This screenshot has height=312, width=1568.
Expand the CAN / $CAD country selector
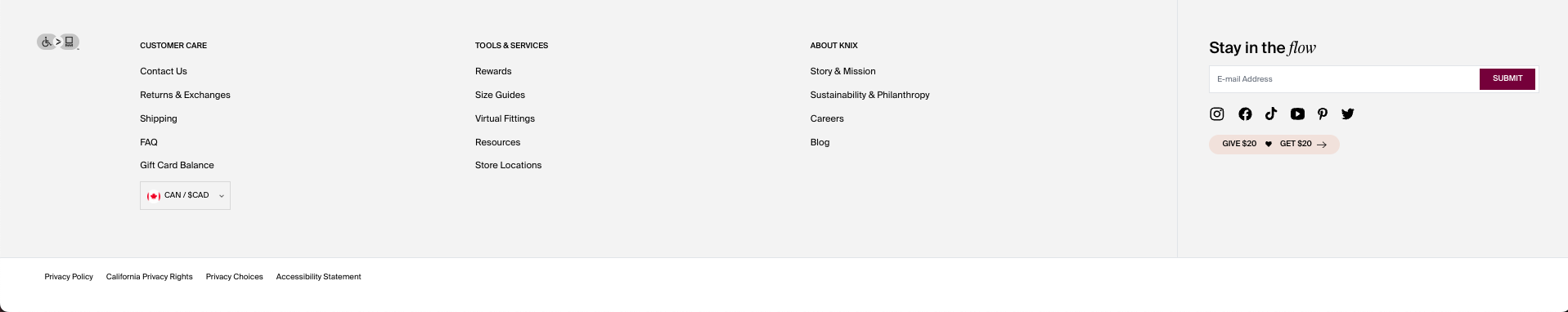click(185, 196)
